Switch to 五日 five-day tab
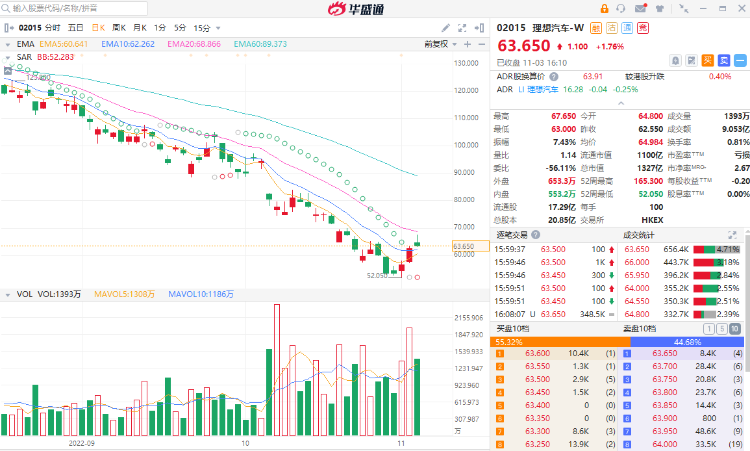The height and width of the screenshot is (451, 750). pos(76,28)
